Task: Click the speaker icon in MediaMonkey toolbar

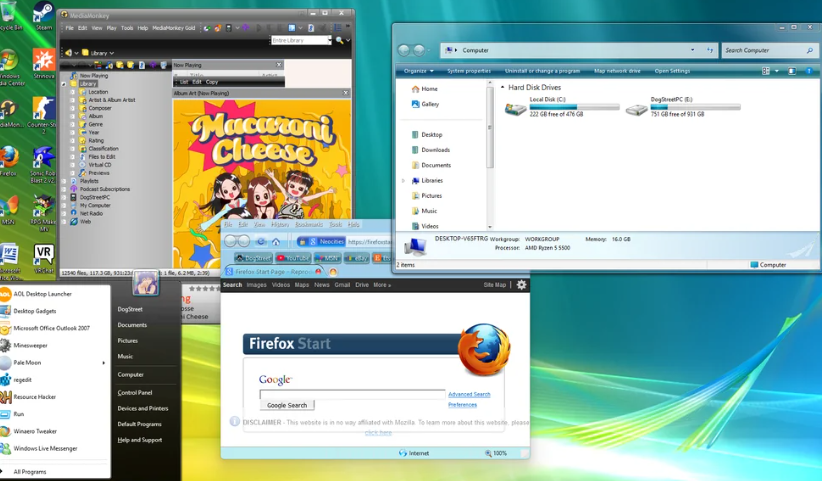Action: pos(68,53)
